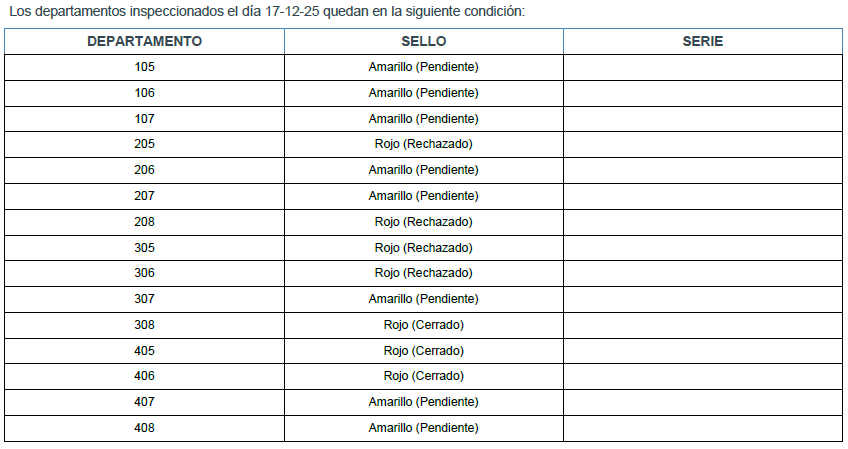
Task: Select department 106 cell
Action: coord(144,93)
